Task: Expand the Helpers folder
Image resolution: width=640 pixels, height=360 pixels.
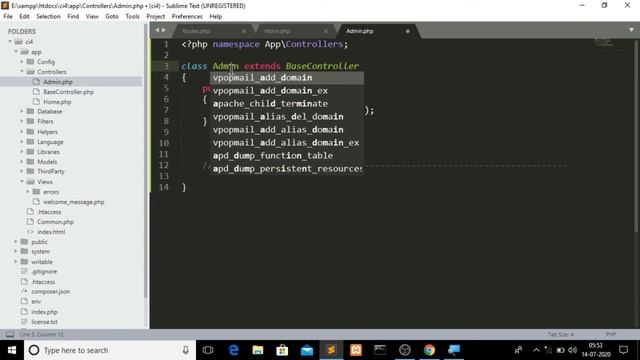Action: click(22, 131)
